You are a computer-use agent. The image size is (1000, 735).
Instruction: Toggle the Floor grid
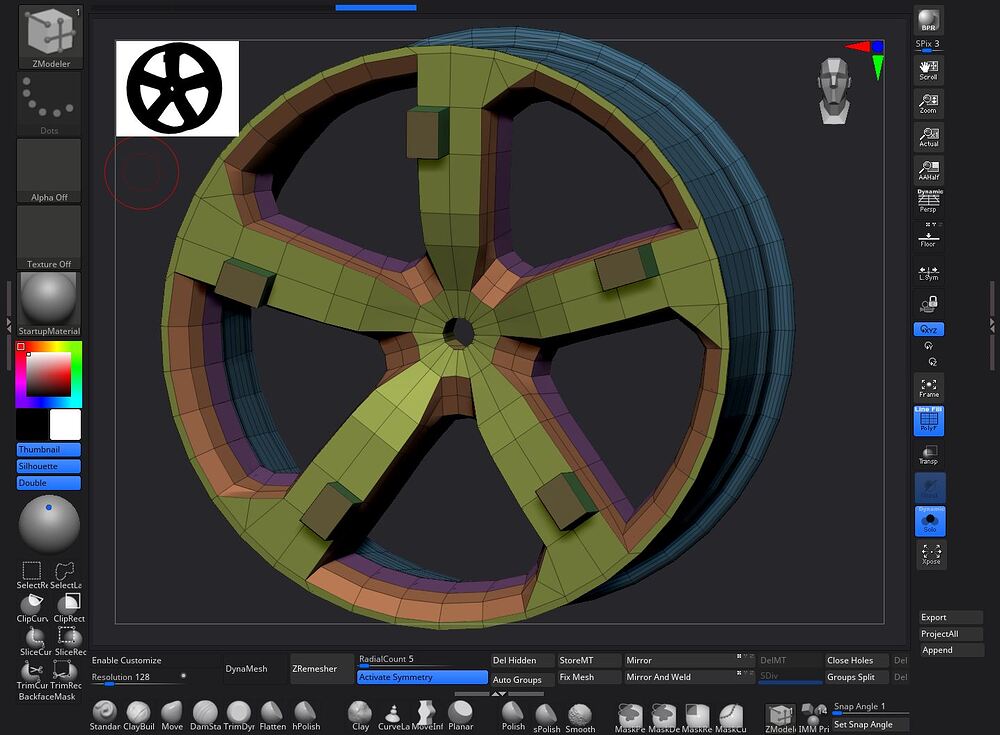tap(929, 235)
